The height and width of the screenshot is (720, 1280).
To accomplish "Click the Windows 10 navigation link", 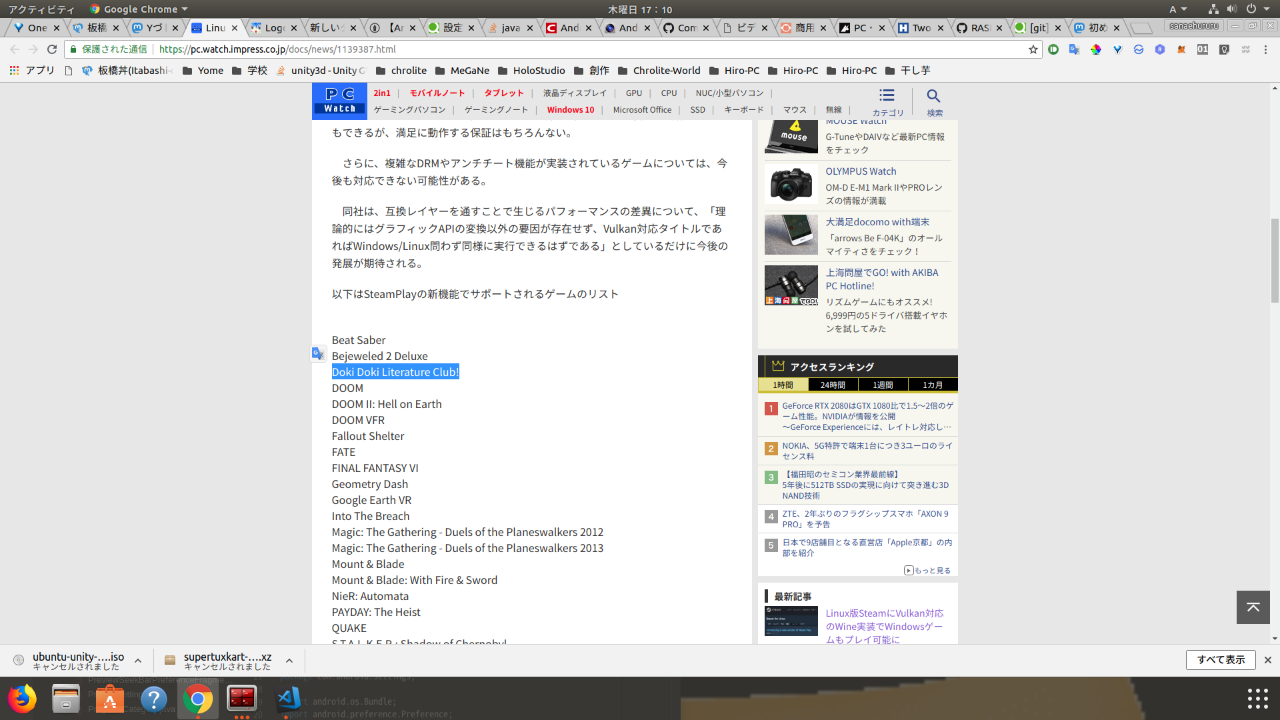I will (x=570, y=110).
